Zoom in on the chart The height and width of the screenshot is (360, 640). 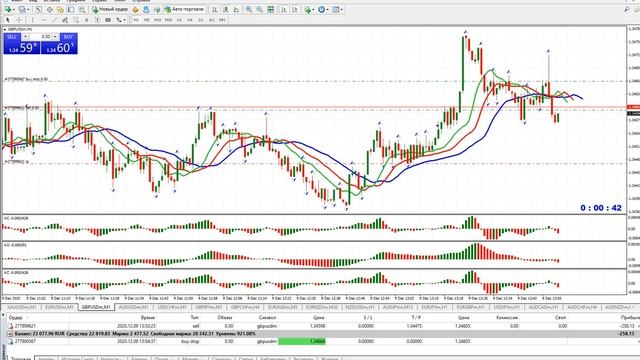coord(249,9)
